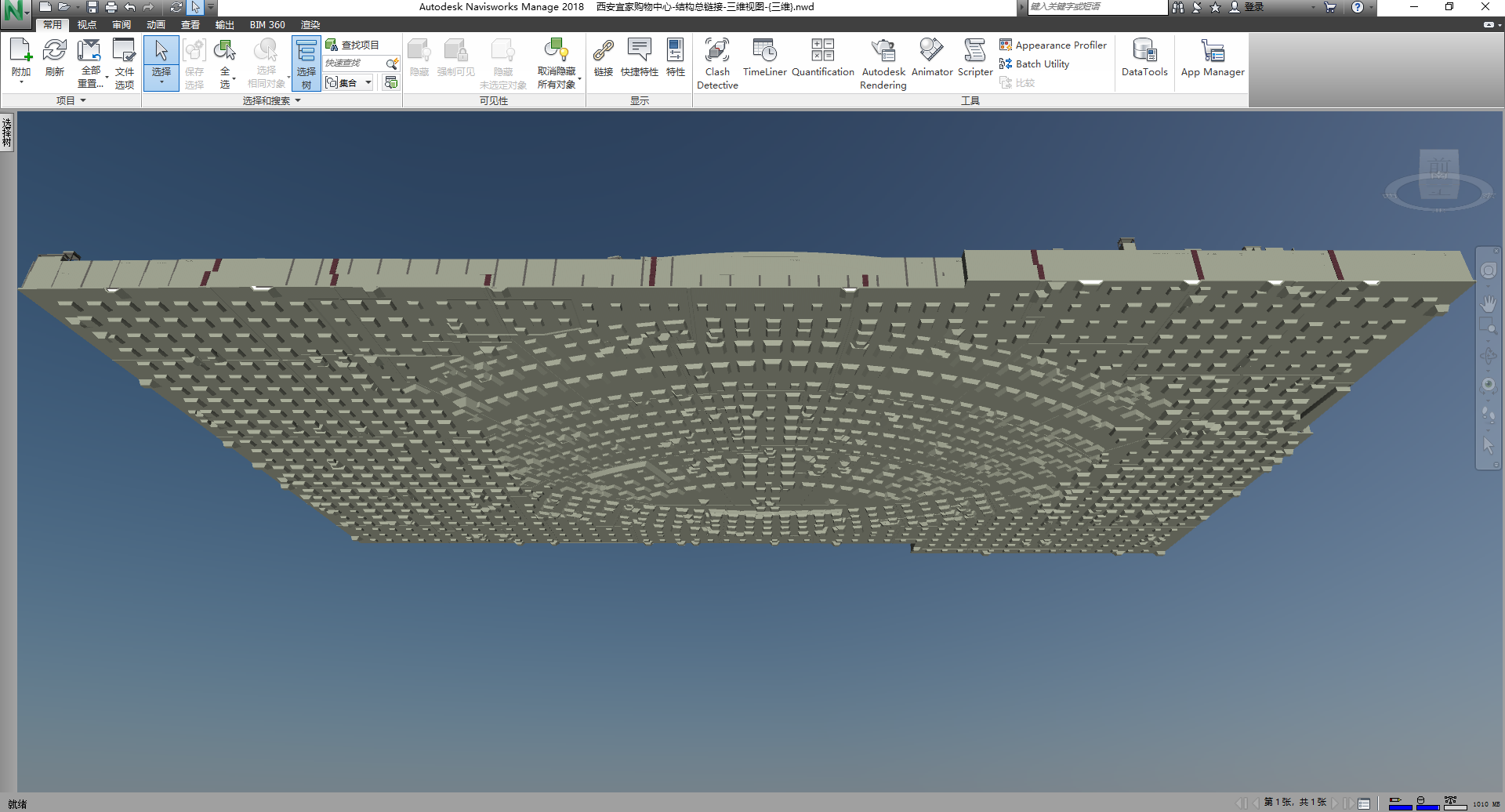Open Find Items (查找项目)

click(x=353, y=45)
